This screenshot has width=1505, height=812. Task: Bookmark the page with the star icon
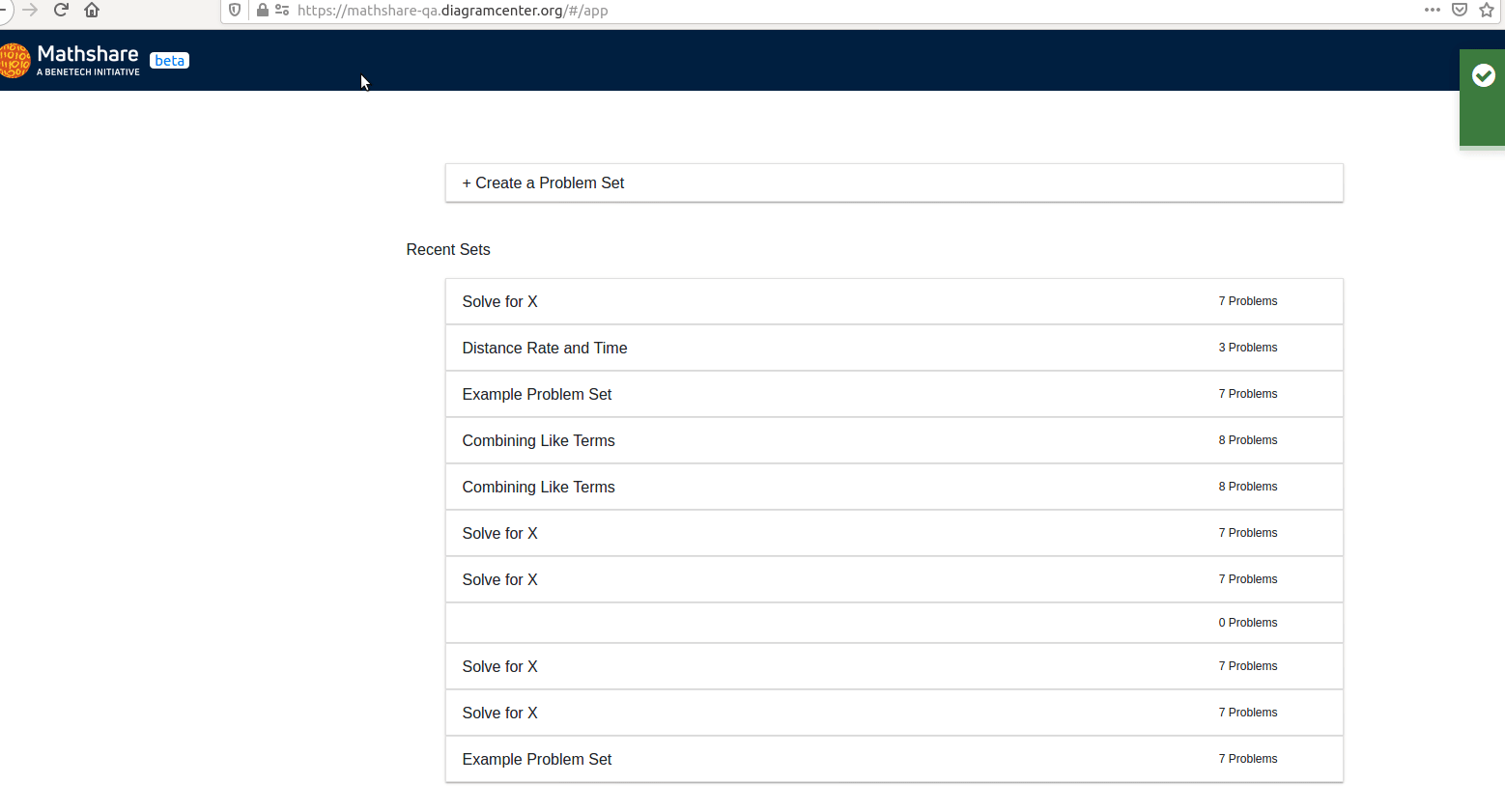click(x=1488, y=10)
